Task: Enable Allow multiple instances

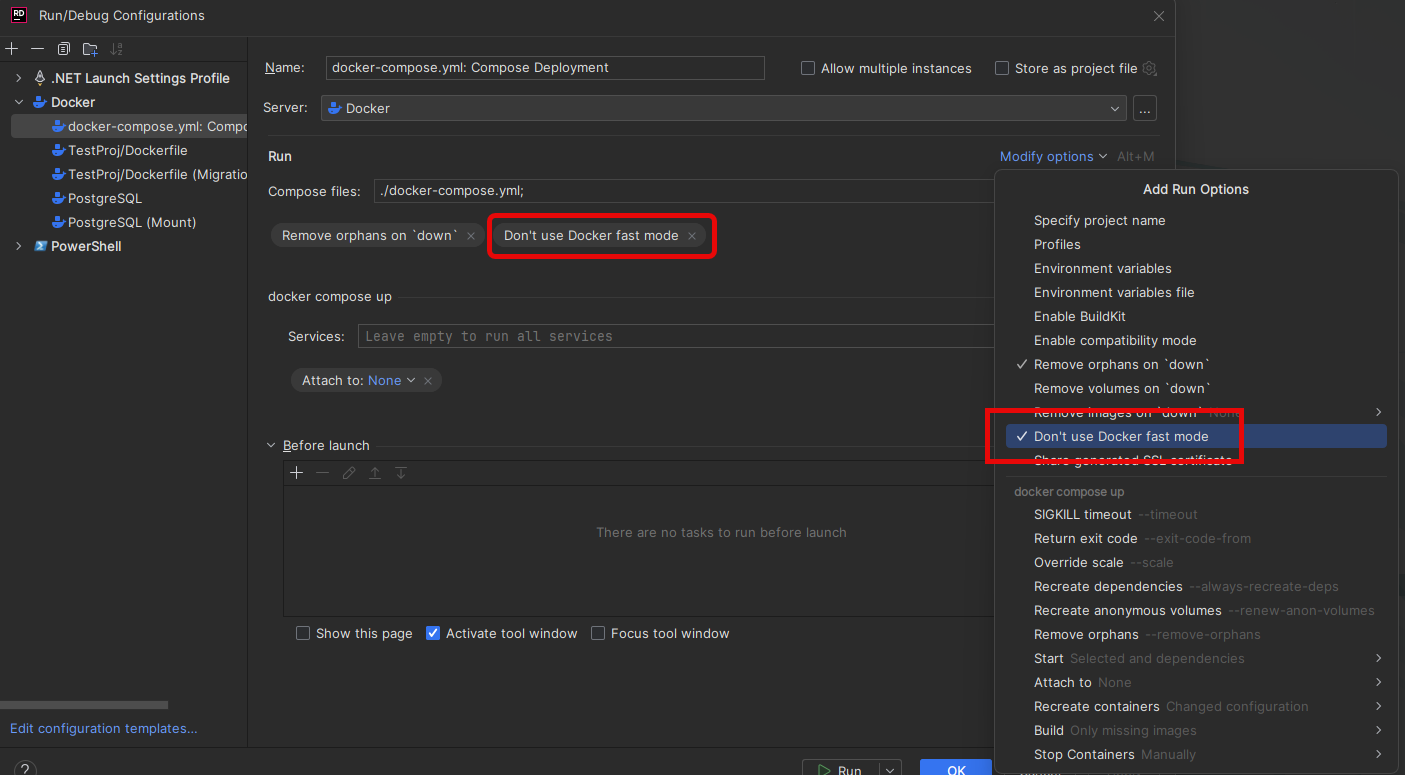Action: (808, 69)
